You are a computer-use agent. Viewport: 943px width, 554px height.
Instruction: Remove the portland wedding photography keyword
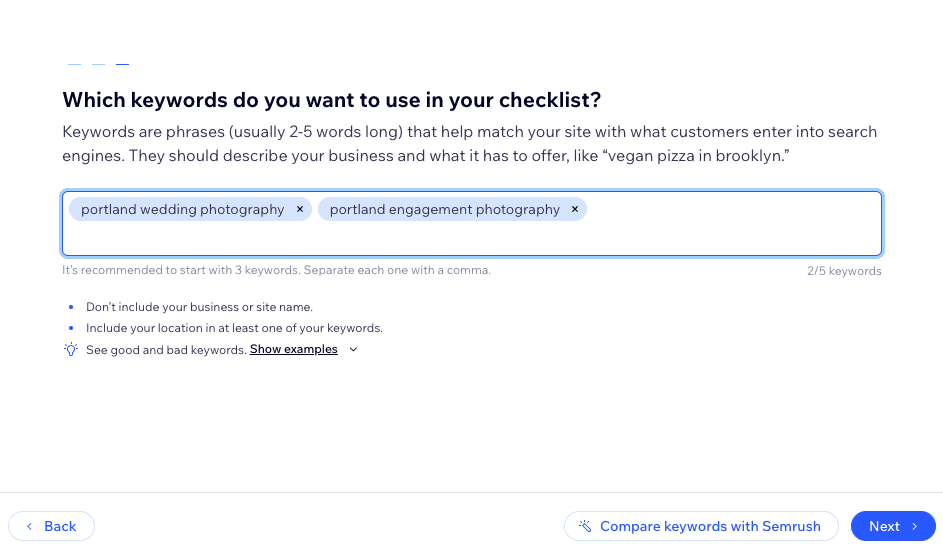click(299, 209)
